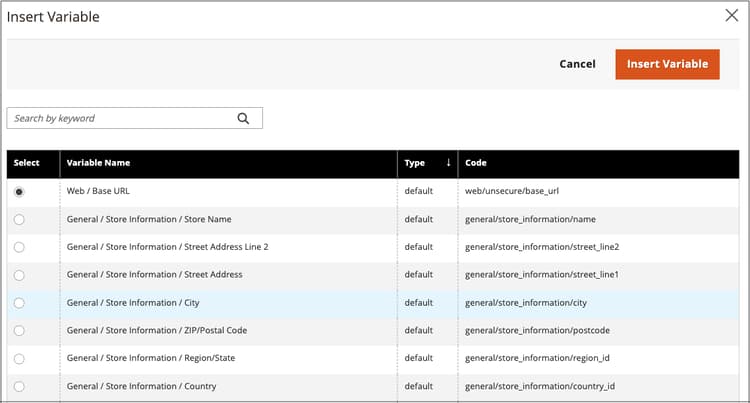This screenshot has height=403, width=750.
Task: Pick the Country variable radio button
Action: (19, 386)
